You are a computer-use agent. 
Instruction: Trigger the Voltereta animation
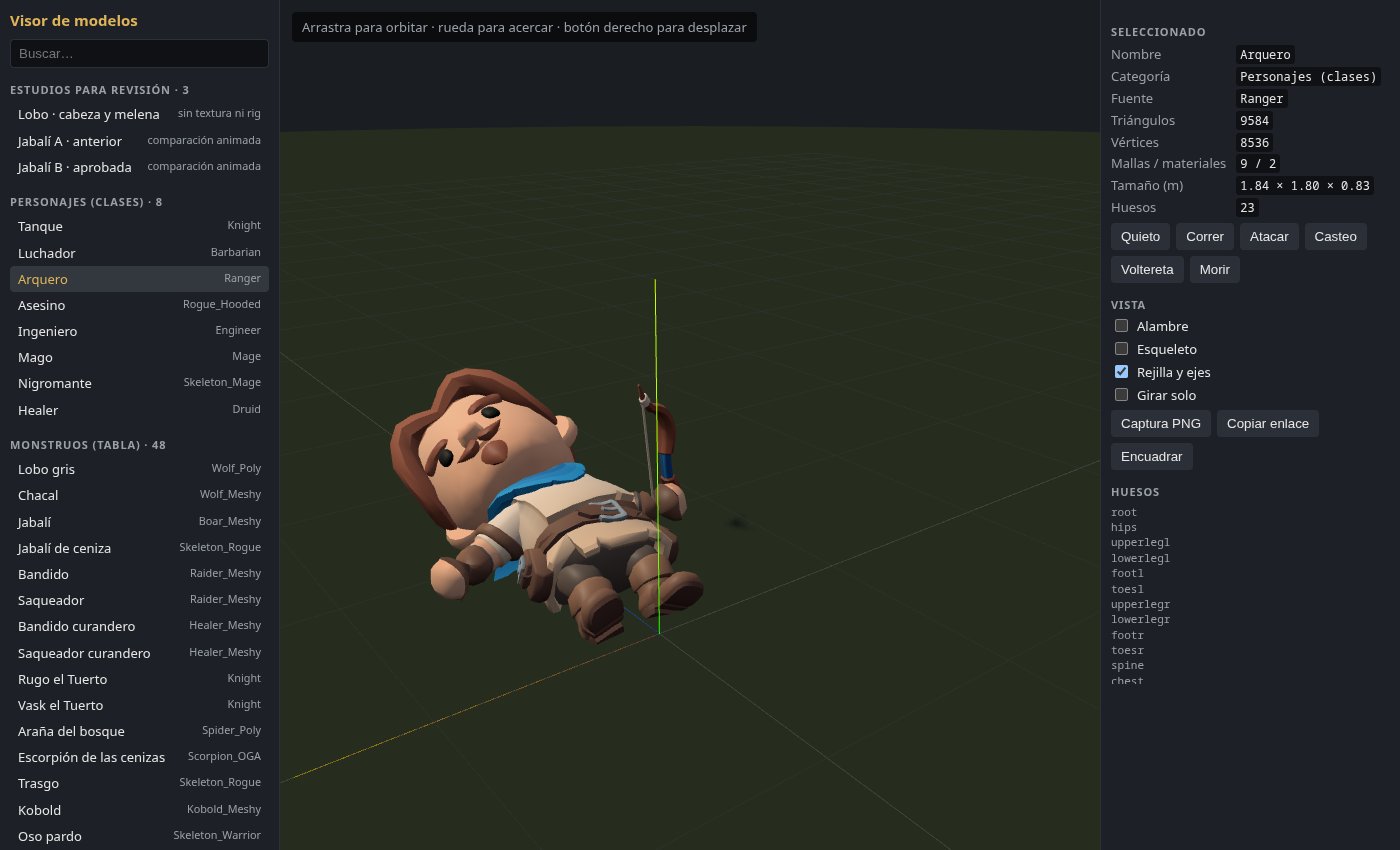[x=1147, y=270]
